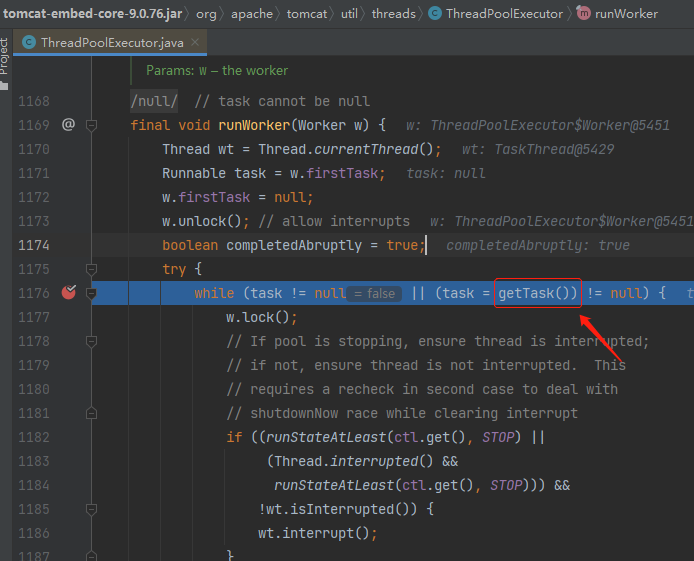This screenshot has width=694, height=561.
Task: Open the Project tool window
Action: [x=4, y=56]
